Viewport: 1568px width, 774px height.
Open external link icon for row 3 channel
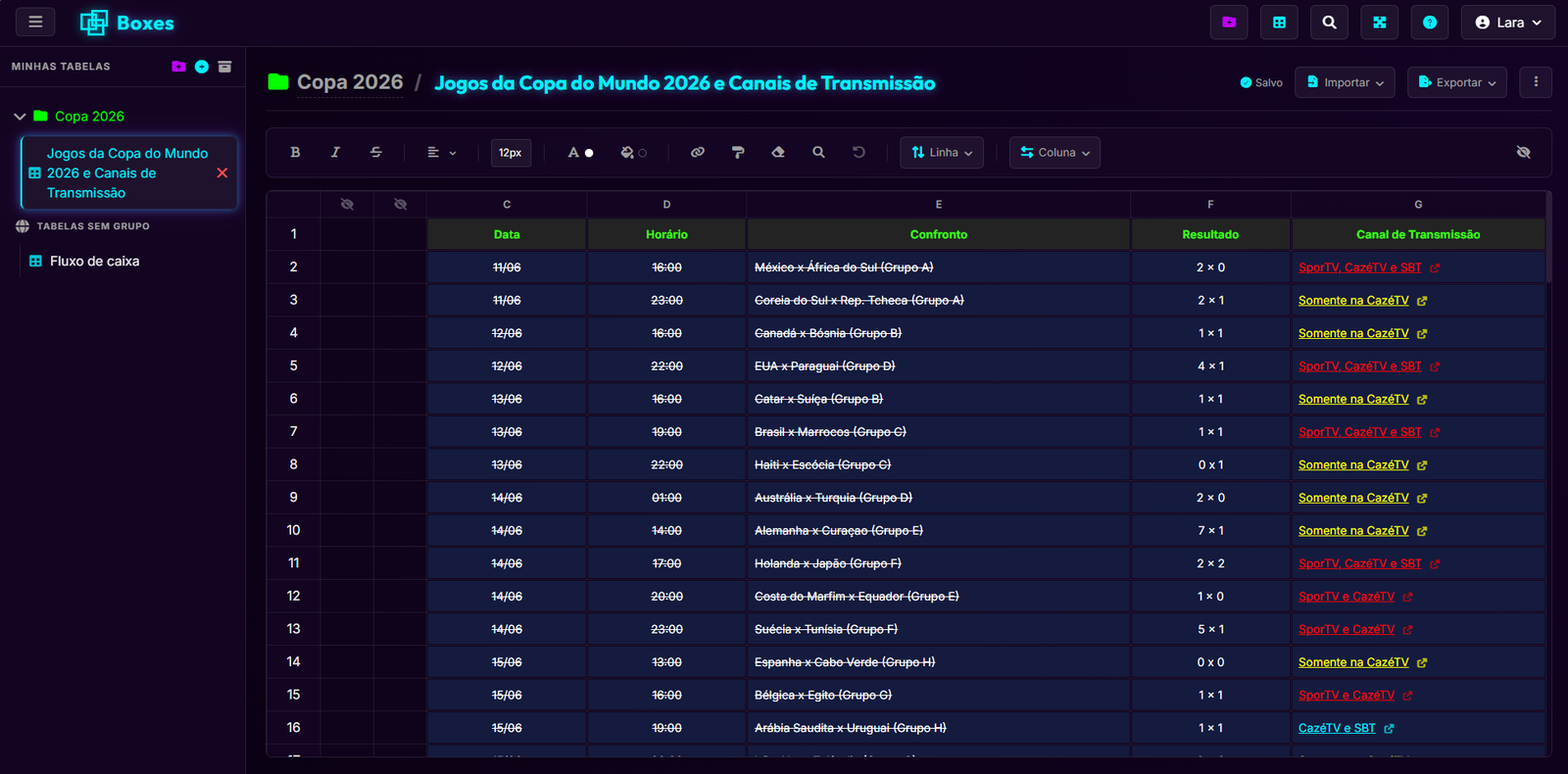[1422, 301]
